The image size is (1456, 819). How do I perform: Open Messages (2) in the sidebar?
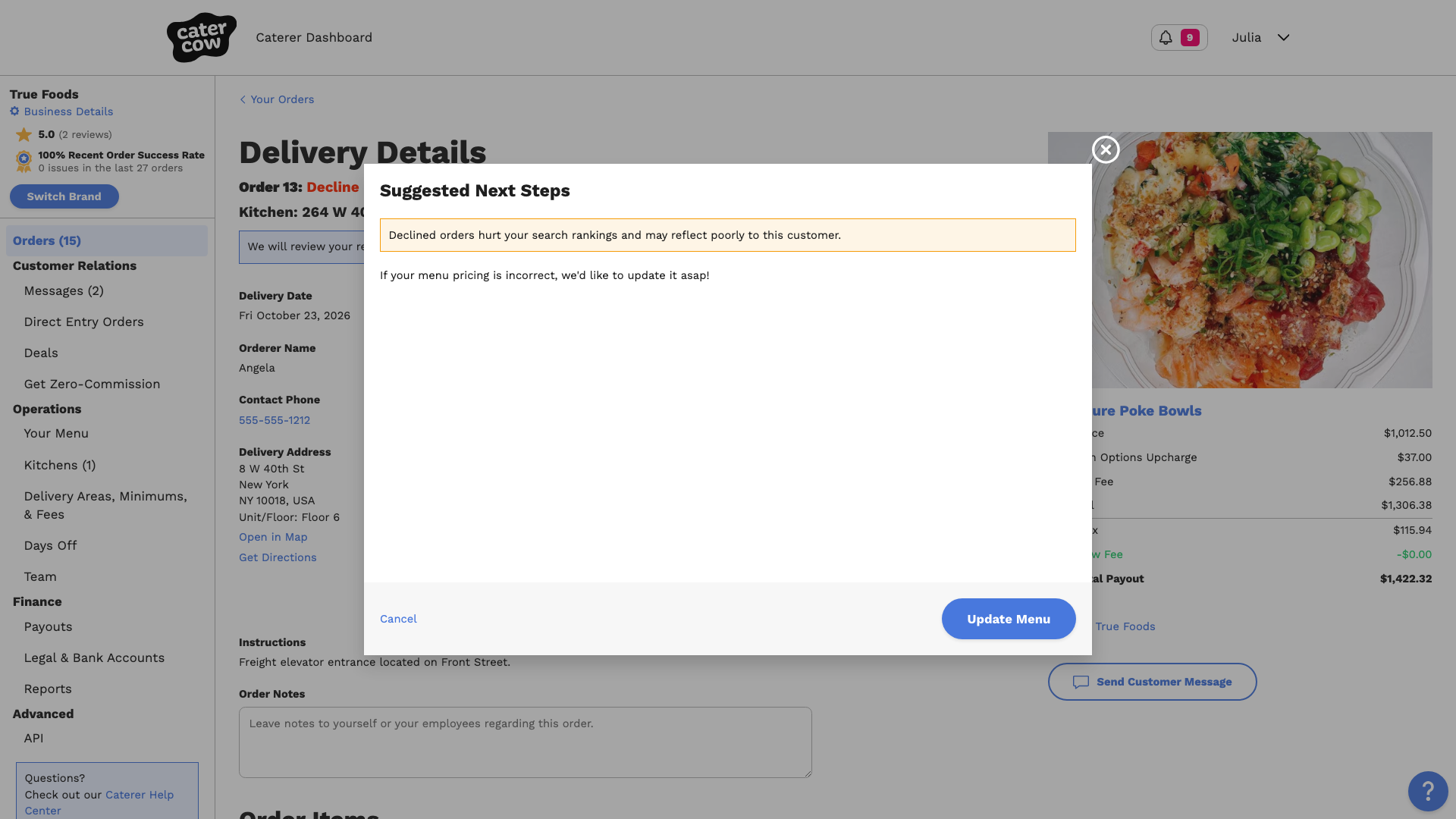[64, 290]
